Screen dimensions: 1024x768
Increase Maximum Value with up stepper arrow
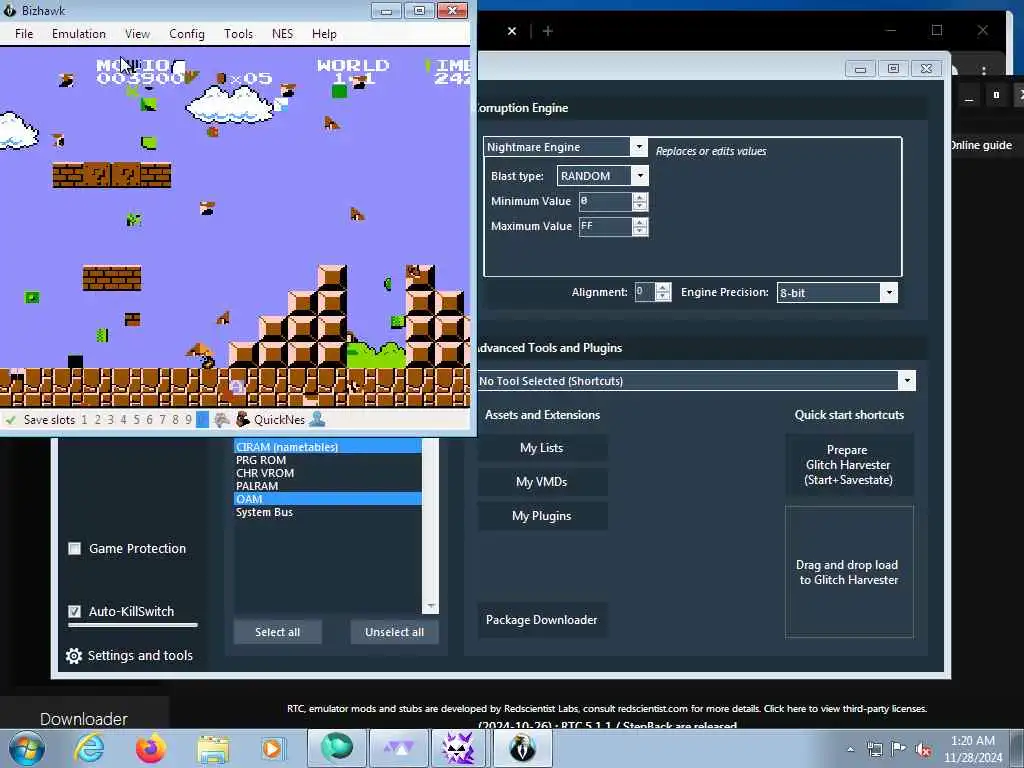(x=640, y=222)
